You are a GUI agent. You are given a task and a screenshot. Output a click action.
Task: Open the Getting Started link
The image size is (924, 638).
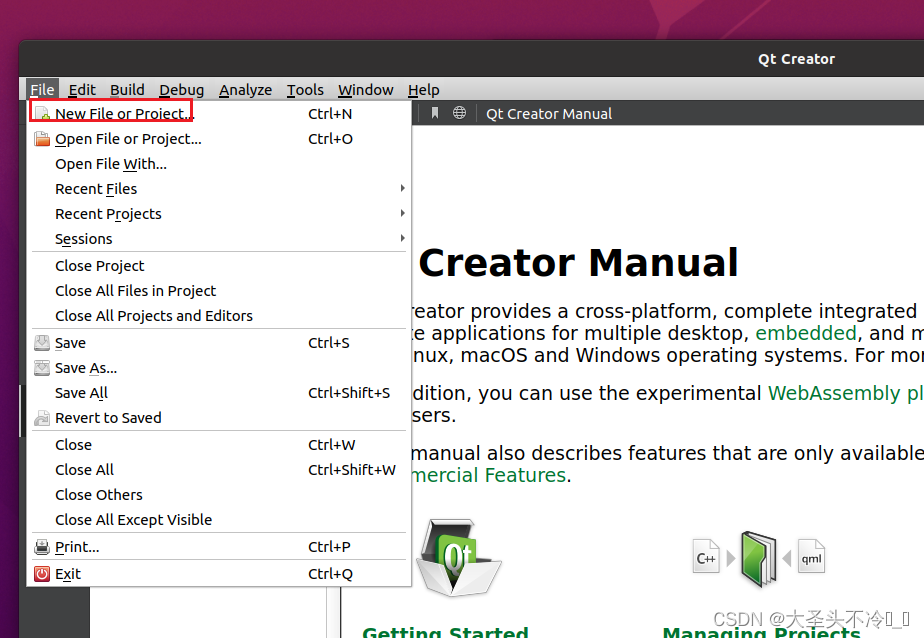tap(446, 632)
